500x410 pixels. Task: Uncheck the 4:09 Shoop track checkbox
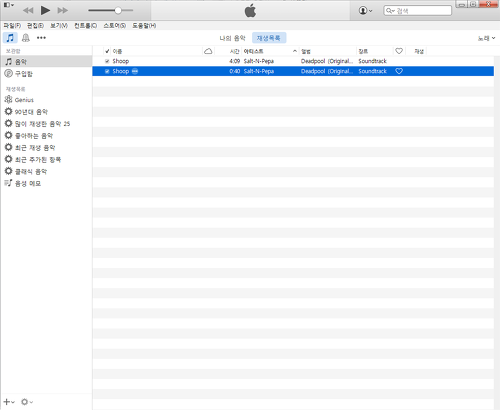coord(107,61)
